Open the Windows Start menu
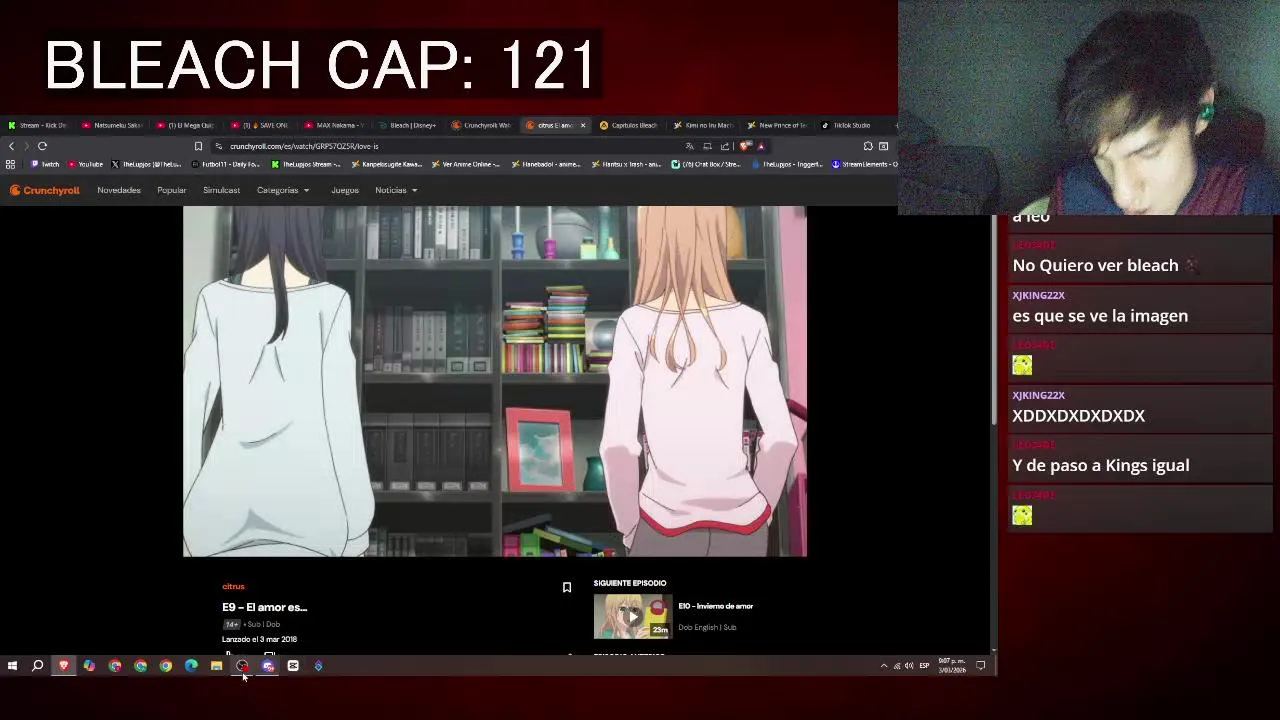Screen dimensions: 1280x720 click(12, 666)
